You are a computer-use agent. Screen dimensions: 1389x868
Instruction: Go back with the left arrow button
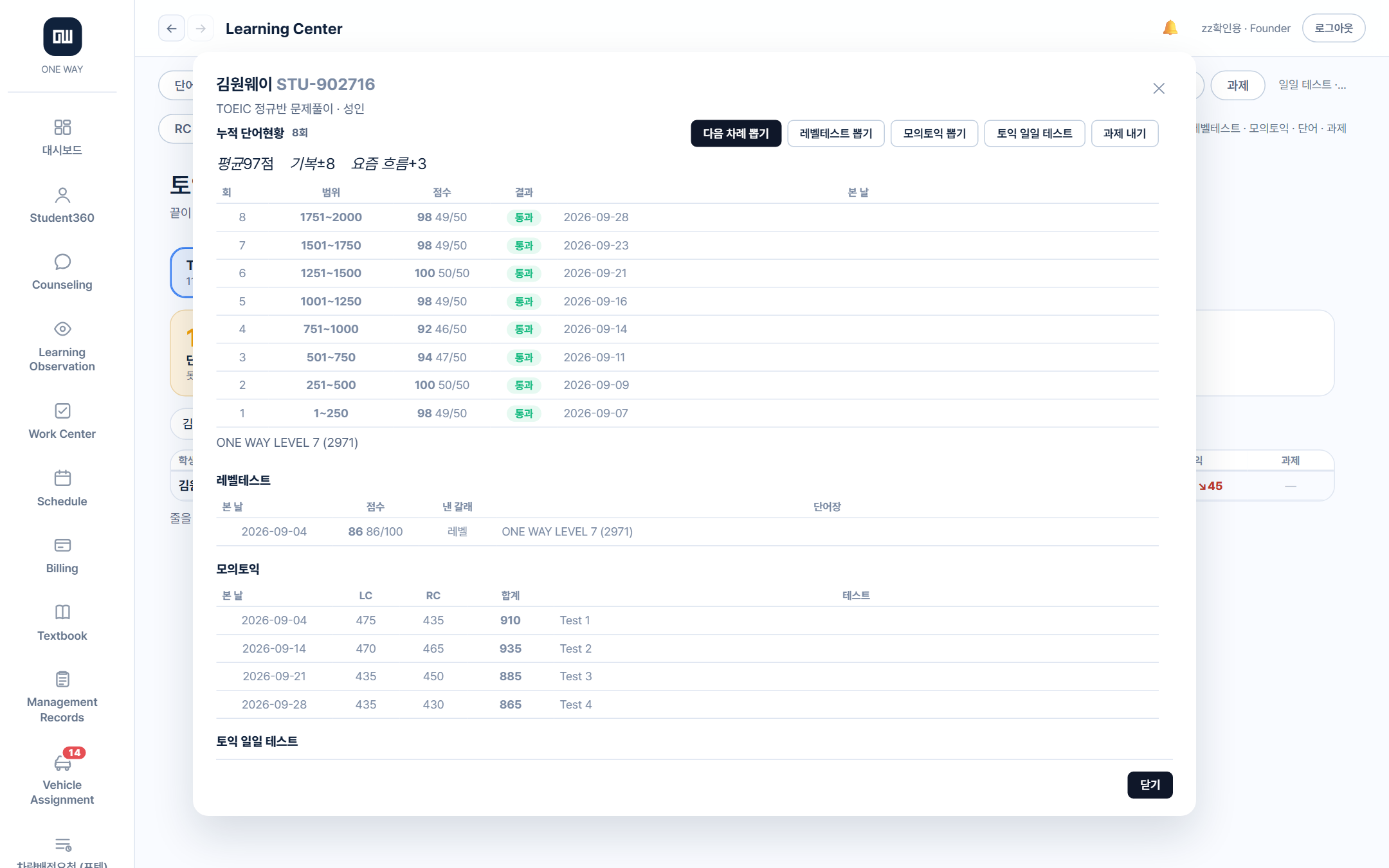tap(172, 28)
